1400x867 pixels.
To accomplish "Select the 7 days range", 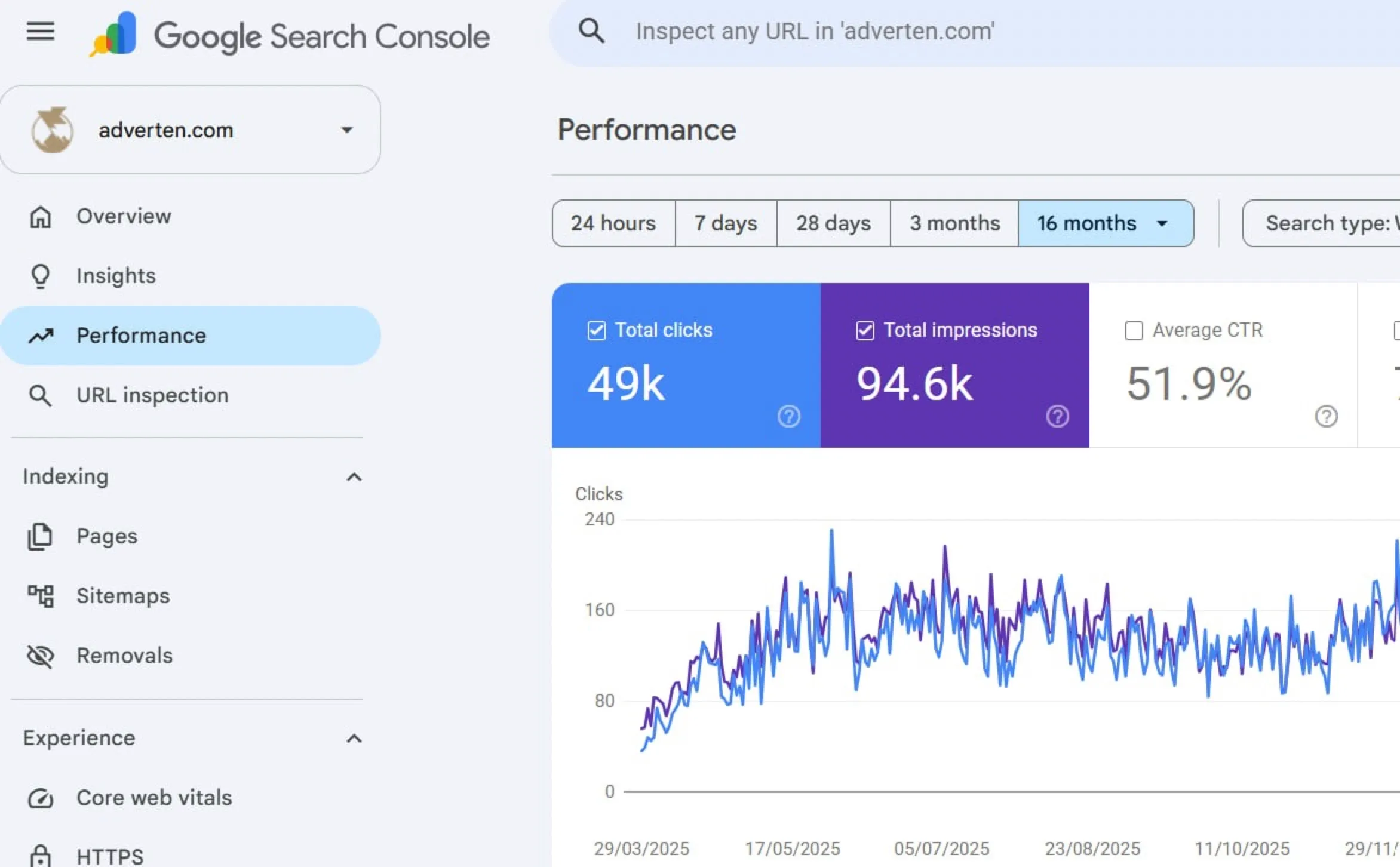I will 726,223.
